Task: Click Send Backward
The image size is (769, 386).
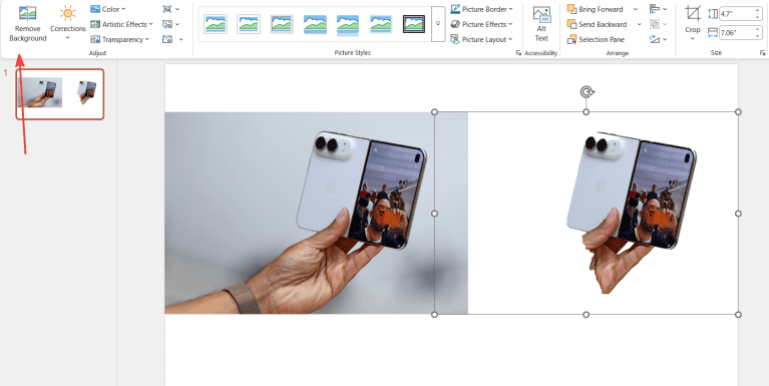Action: 597,24
